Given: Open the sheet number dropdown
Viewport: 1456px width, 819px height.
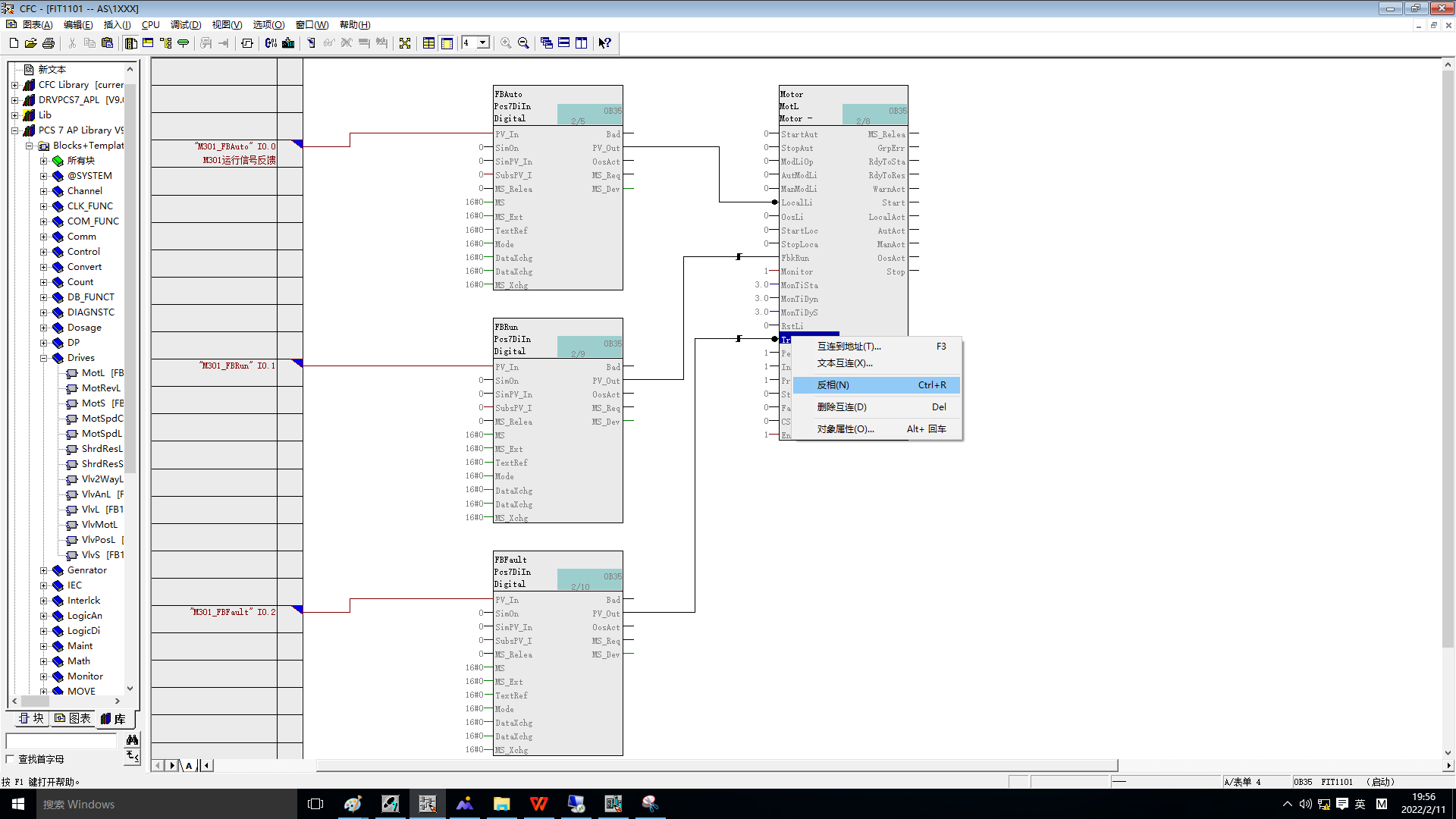Looking at the screenshot, I should coord(483,42).
